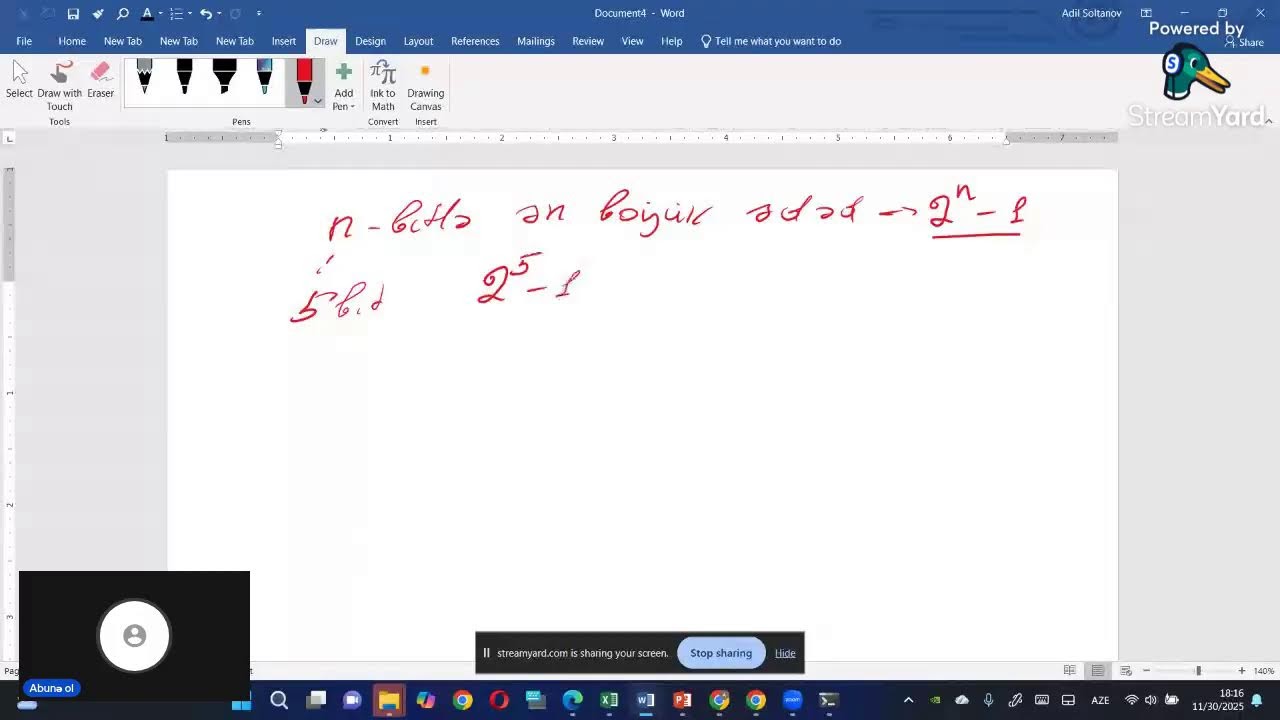
Task: Open Task View on the taskbar
Action: pos(316,700)
